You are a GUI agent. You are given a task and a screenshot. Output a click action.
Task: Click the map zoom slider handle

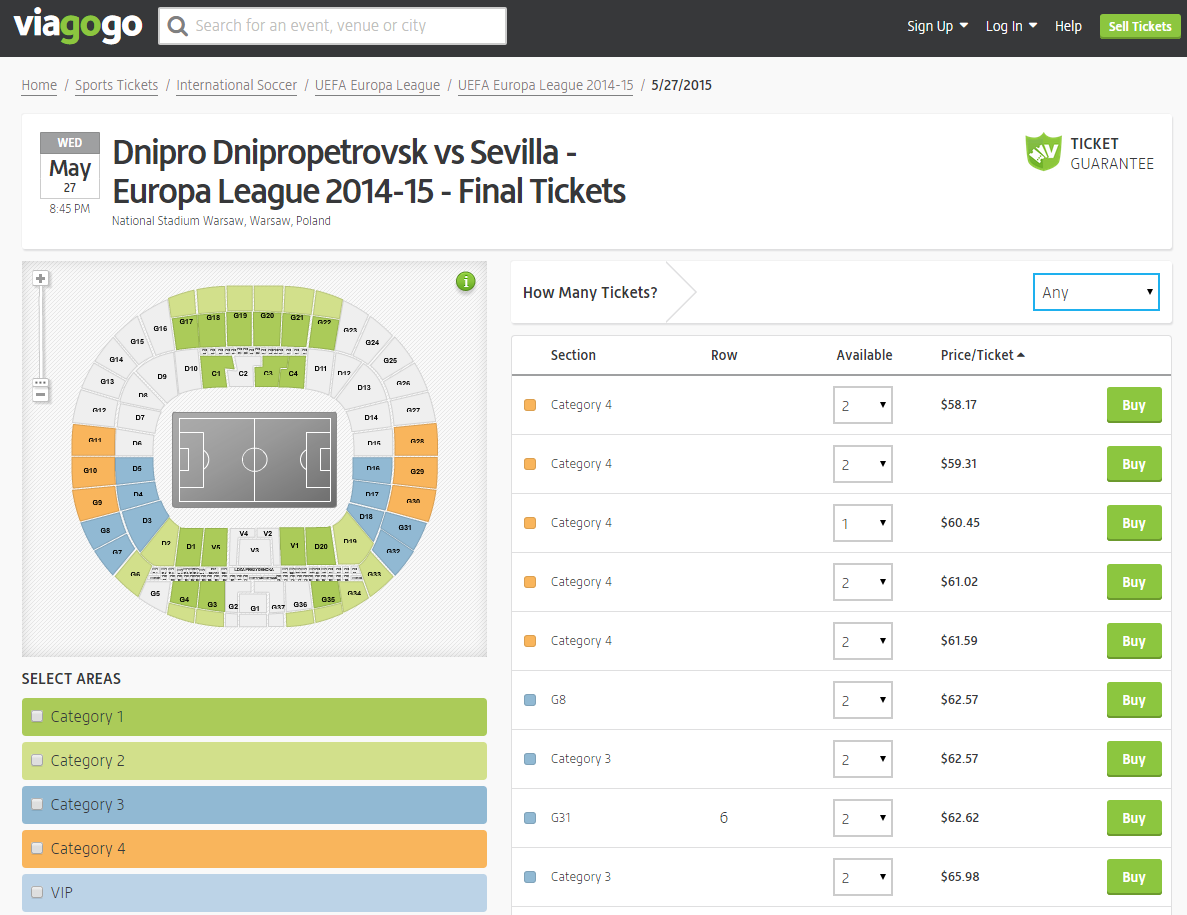41,382
